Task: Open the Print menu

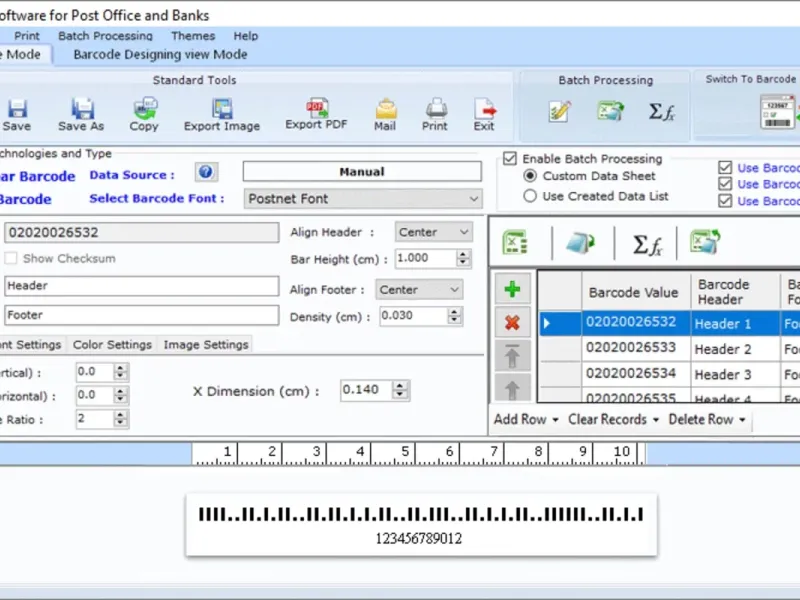Action: pyautogui.click(x=27, y=36)
